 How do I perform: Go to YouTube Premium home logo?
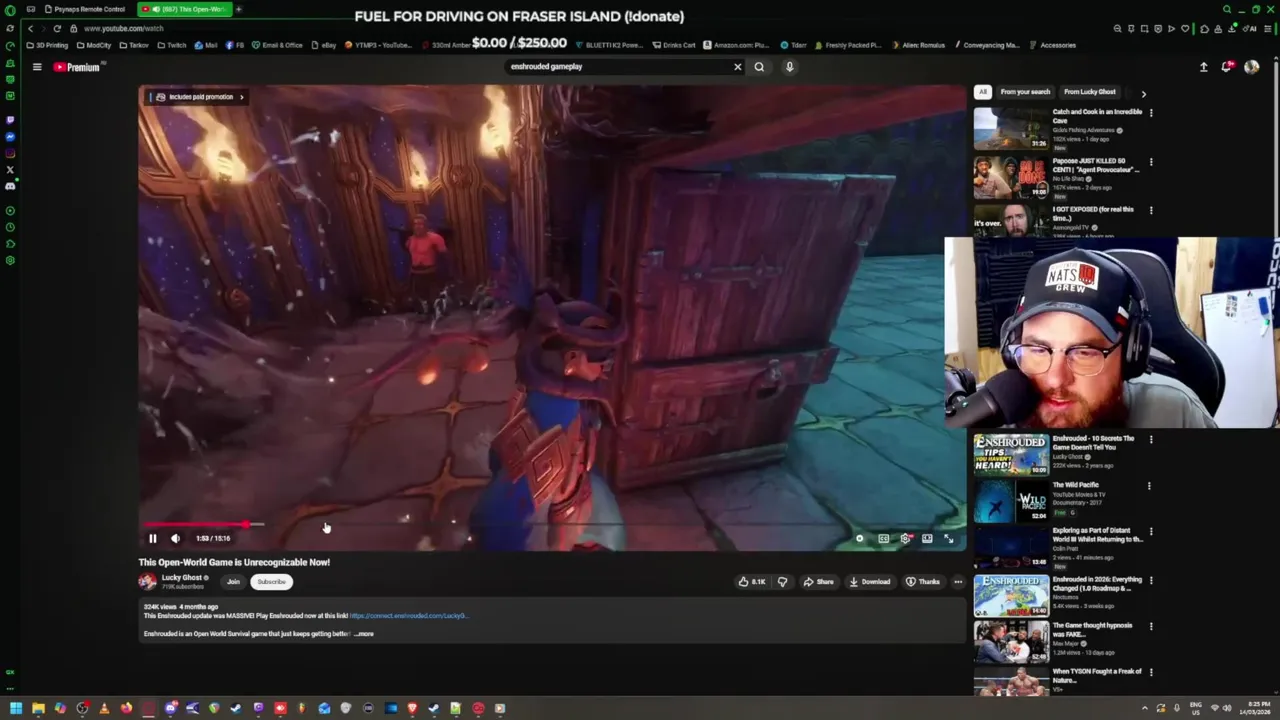tap(78, 67)
